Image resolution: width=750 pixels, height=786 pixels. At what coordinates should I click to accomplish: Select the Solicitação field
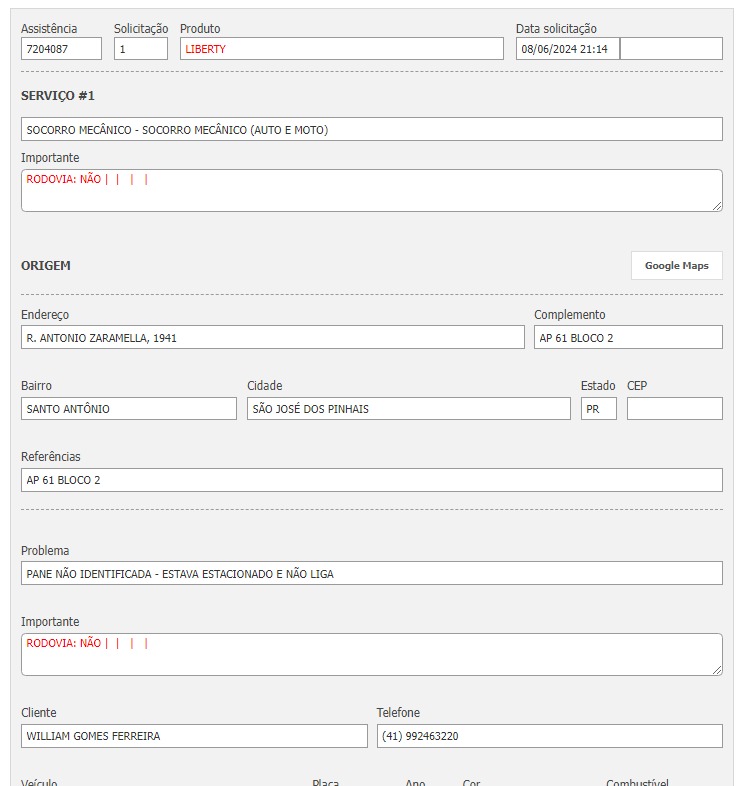click(x=140, y=49)
